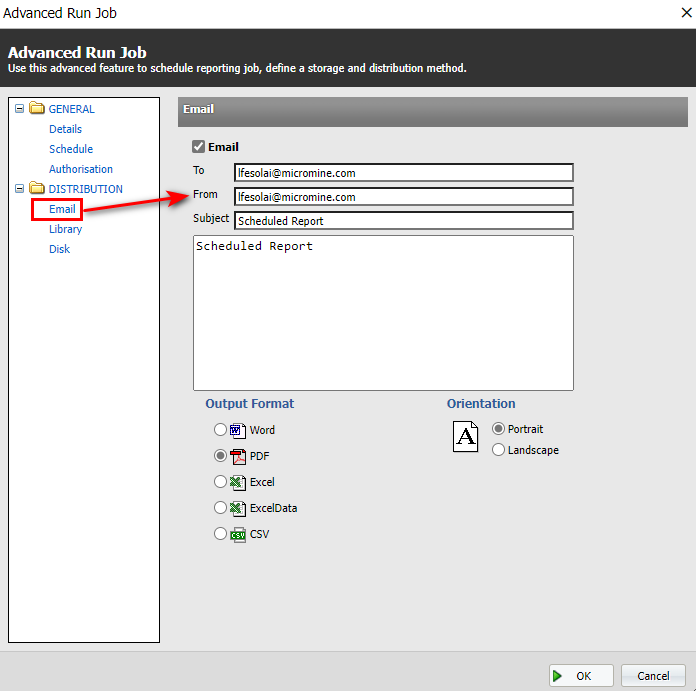Screen dimensions: 696x691
Task: Go to the Library distribution page
Action: pyautogui.click(x=66, y=229)
